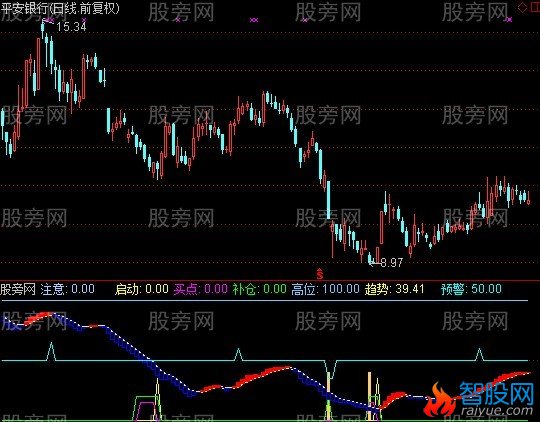Select the 预警: 50.00 indicator value
Screen dimensions: 540x422
tap(471, 289)
